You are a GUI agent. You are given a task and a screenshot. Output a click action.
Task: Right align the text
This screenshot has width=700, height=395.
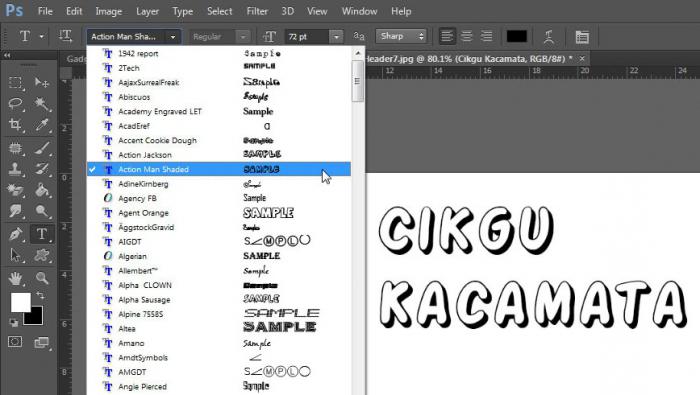(487, 36)
